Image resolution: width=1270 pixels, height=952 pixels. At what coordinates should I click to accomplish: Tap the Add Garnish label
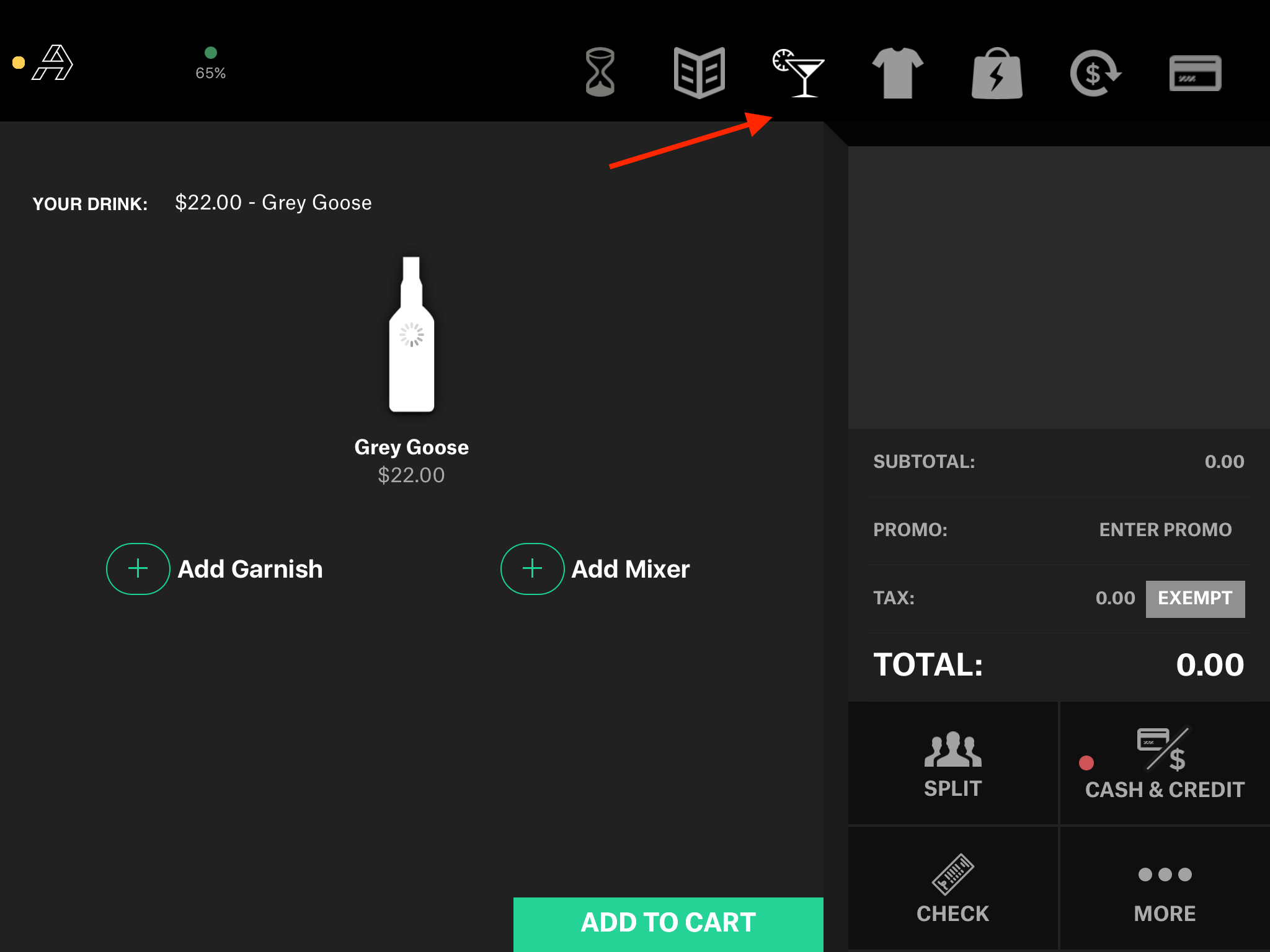[x=250, y=569]
